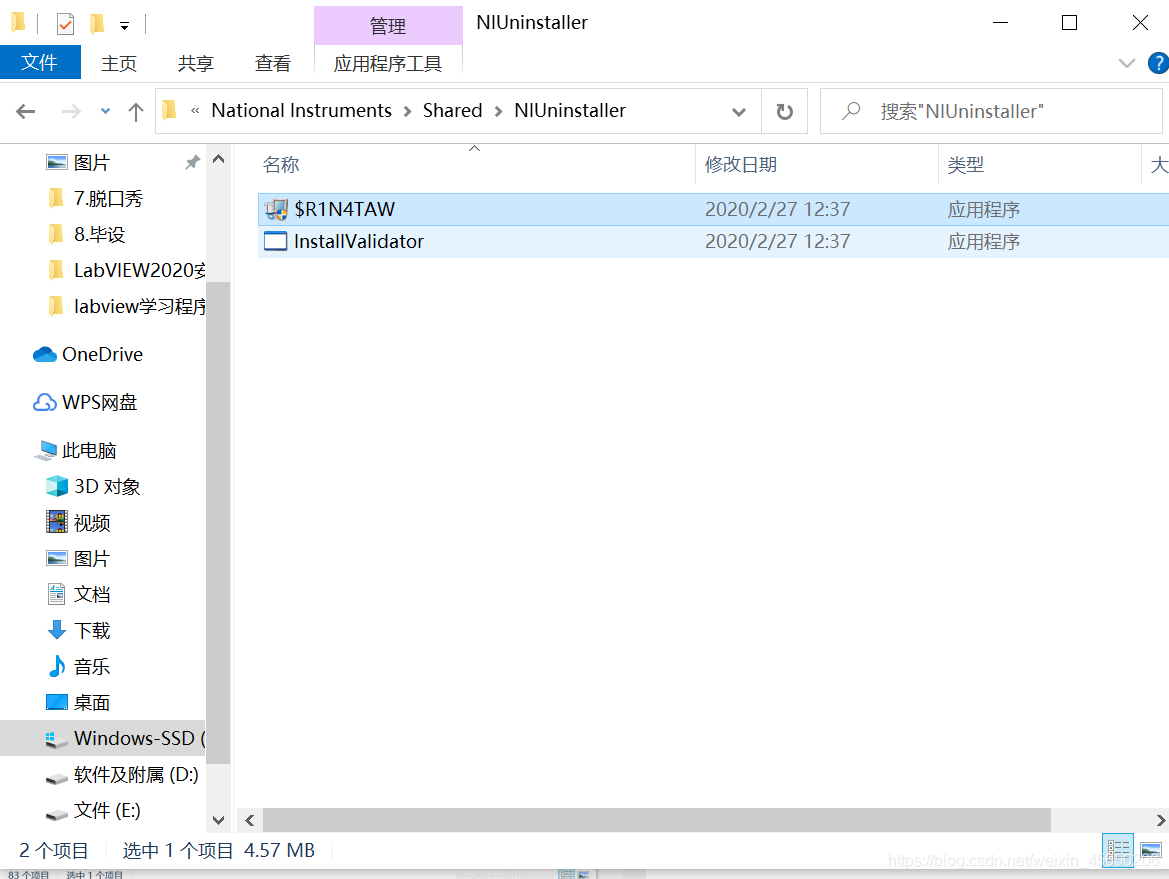This screenshot has width=1169, height=879.
Task: Go back with the left arrow
Action: (26, 112)
